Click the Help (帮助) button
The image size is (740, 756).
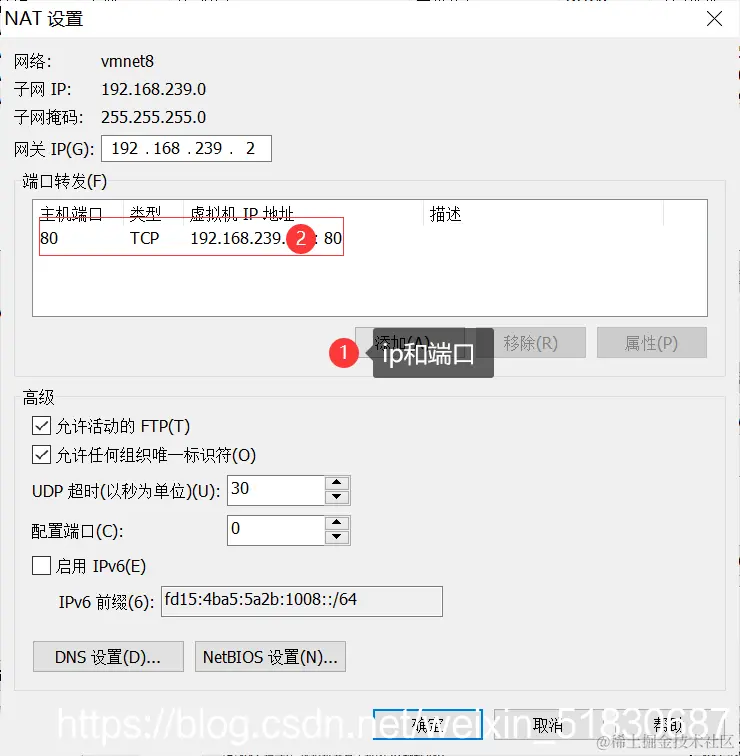[669, 724]
